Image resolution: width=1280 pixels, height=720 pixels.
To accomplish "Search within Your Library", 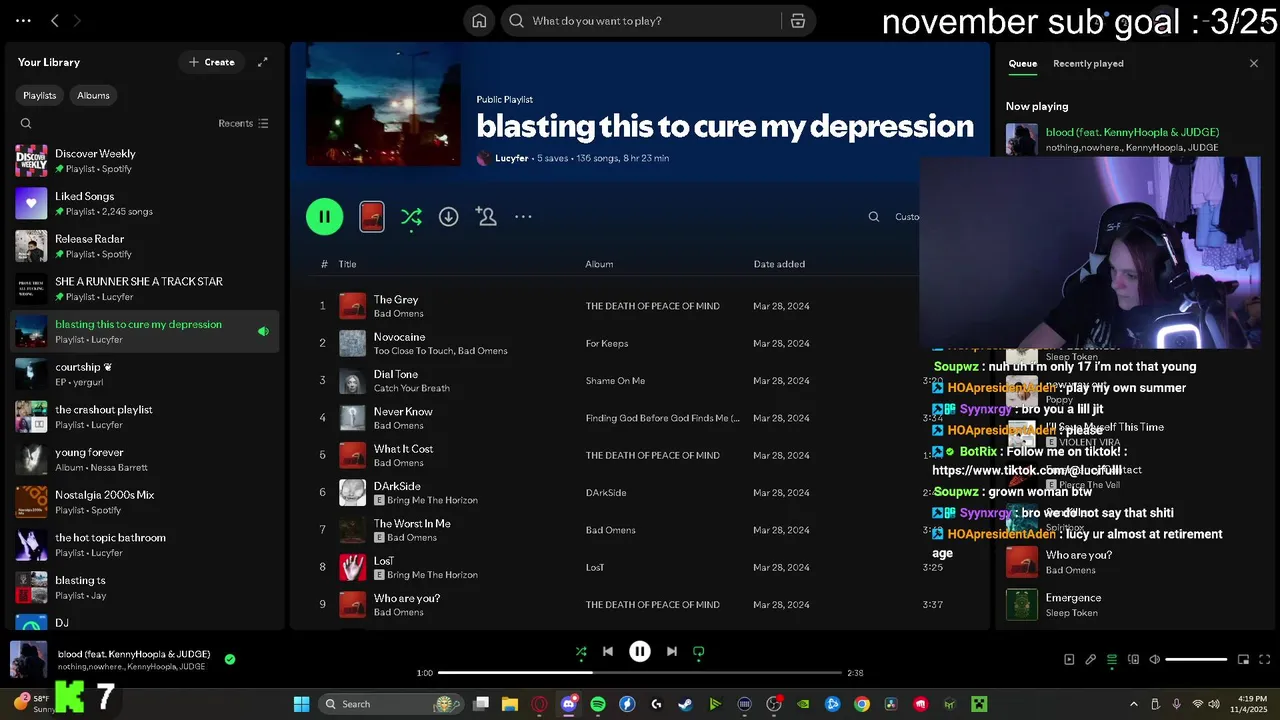I will (26, 124).
